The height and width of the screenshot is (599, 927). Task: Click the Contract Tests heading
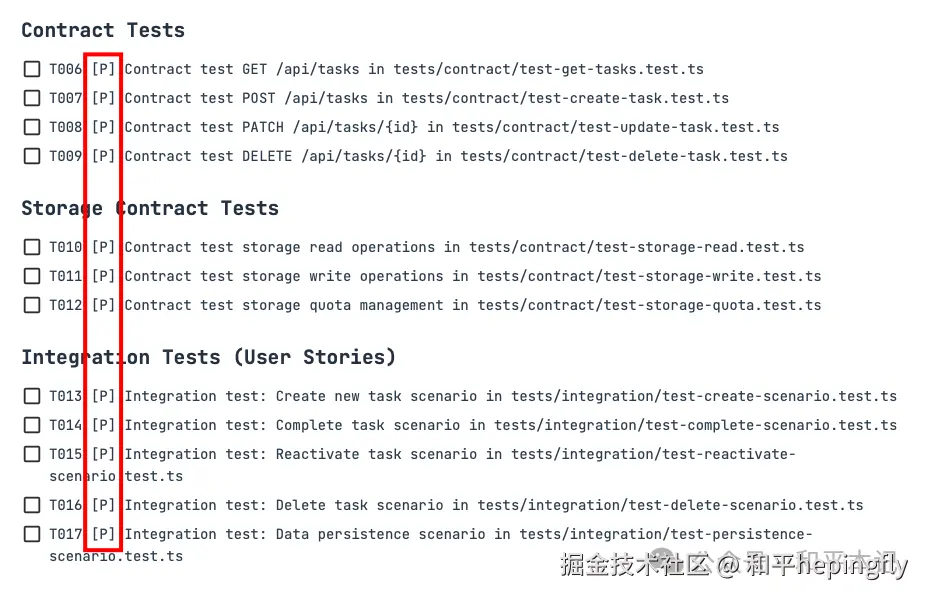(x=103, y=30)
